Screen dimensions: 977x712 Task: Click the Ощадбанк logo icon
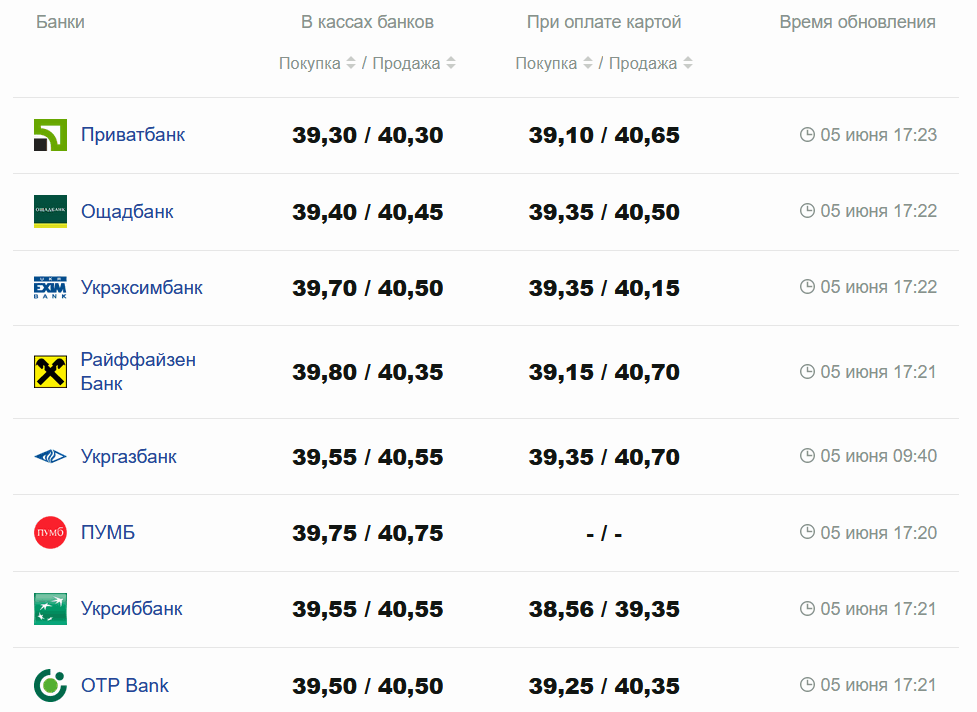point(50,211)
